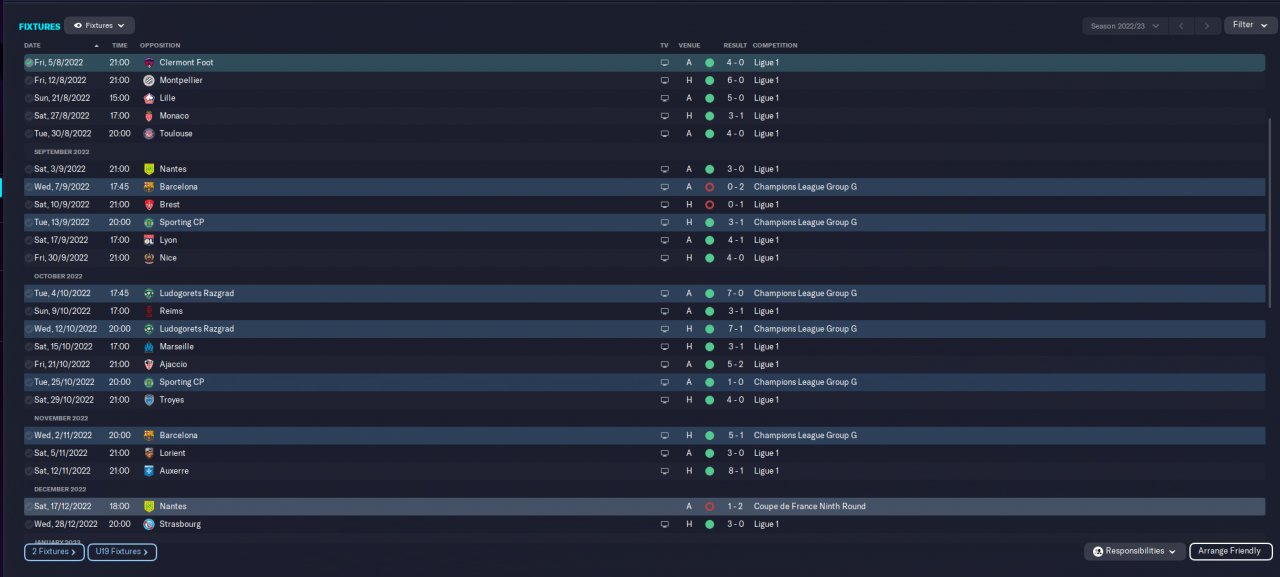
Task: Click the Brest club badge
Action: (x=149, y=205)
